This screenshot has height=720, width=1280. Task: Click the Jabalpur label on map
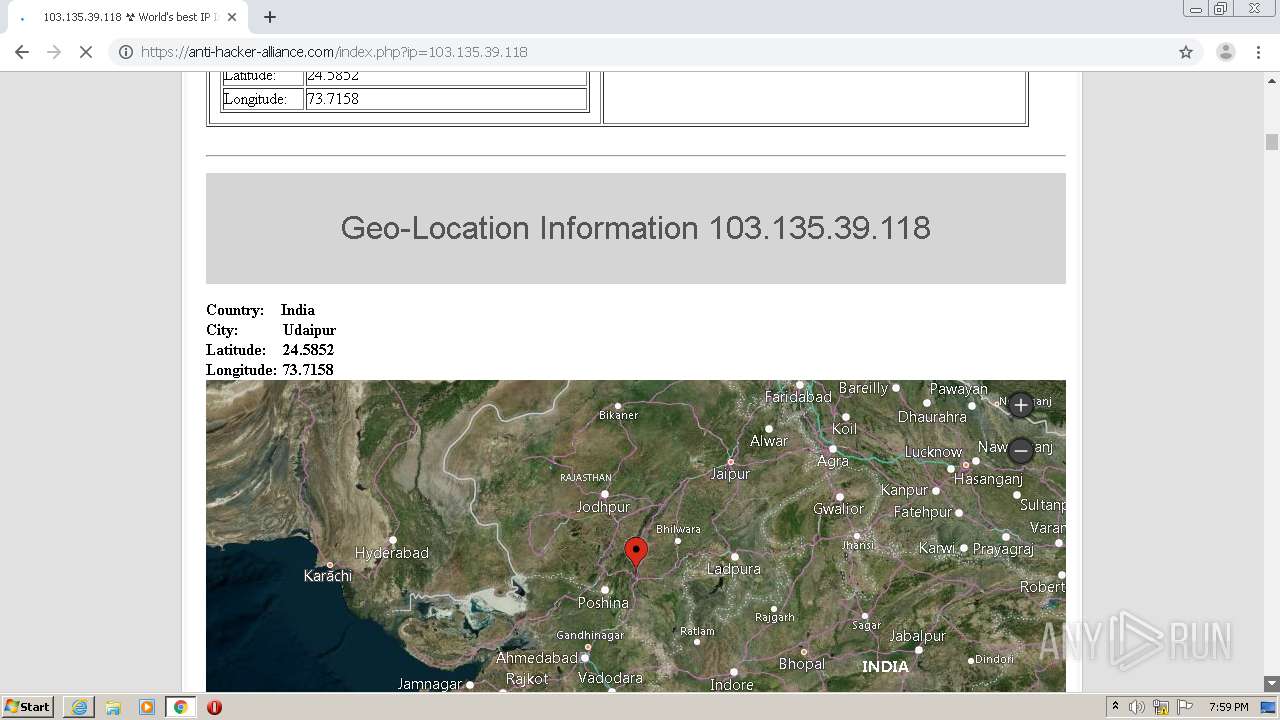click(x=917, y=636)
